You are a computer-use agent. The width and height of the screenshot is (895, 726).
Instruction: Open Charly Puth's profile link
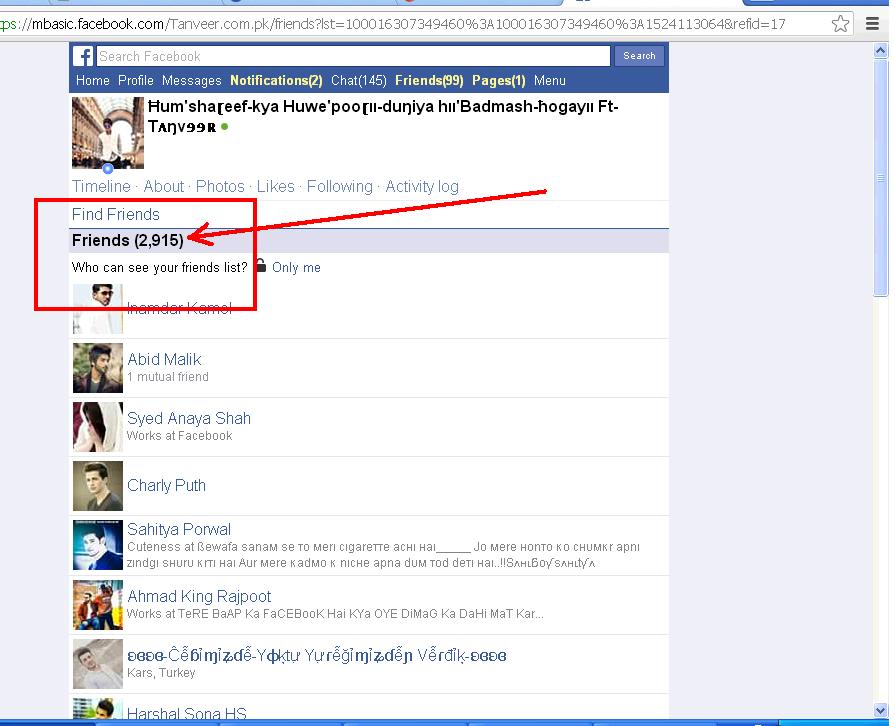pos(166,486)
